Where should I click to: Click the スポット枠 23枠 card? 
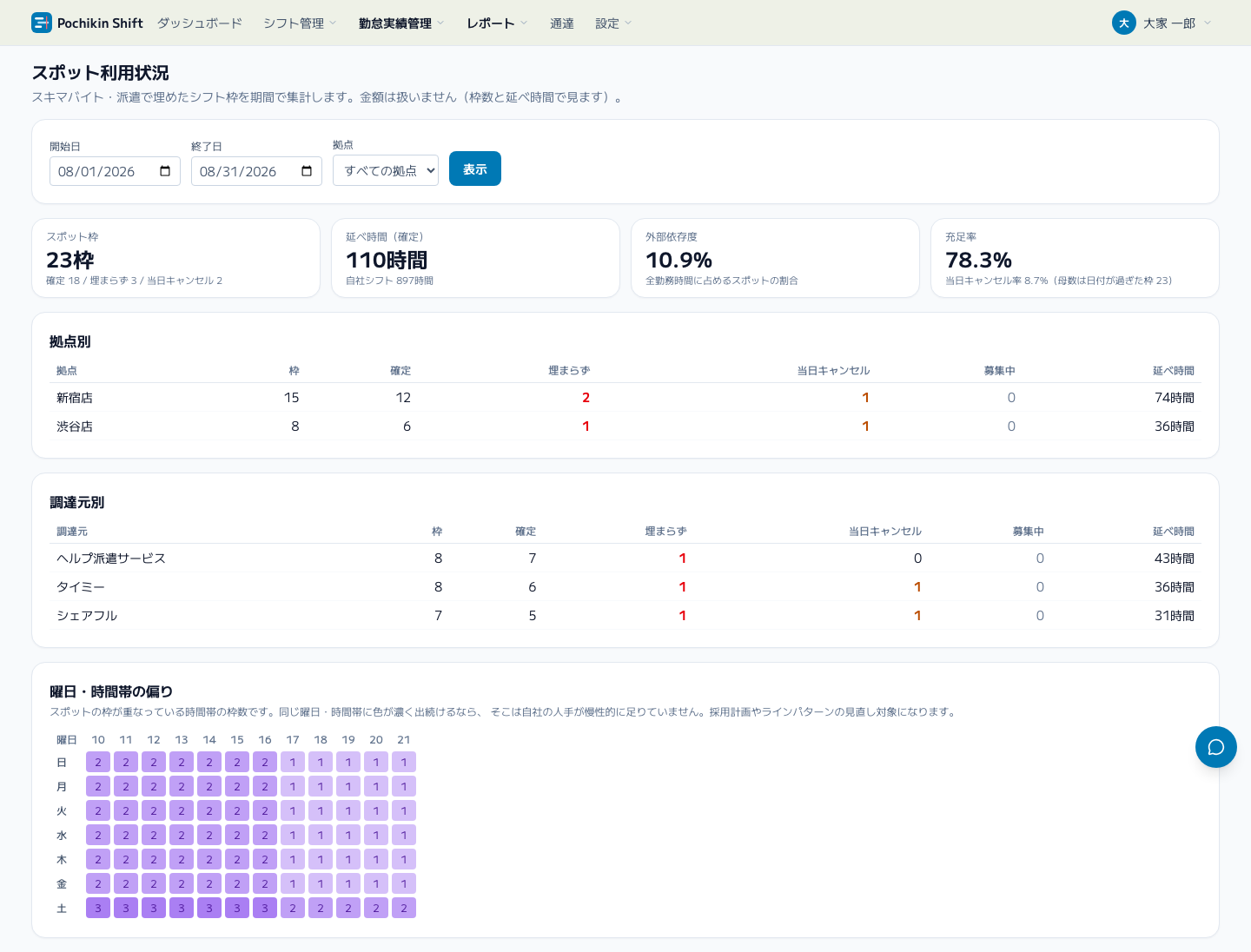coord(175,258)
